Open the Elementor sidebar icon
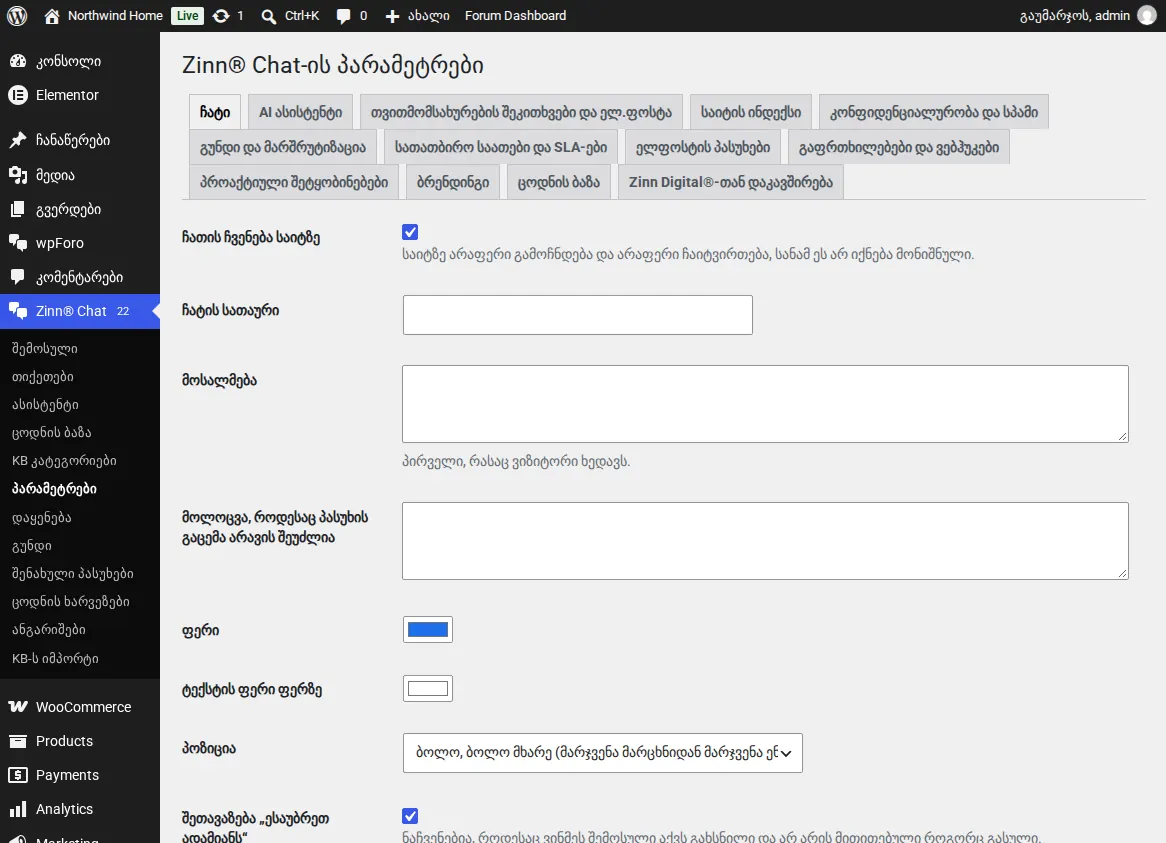 click(x=18, y=95)
